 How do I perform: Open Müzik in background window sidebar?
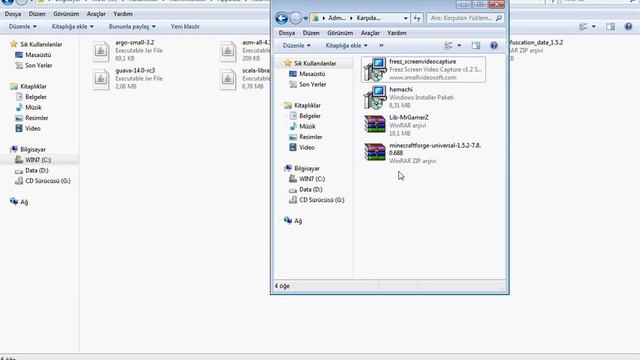click(33, 107)
